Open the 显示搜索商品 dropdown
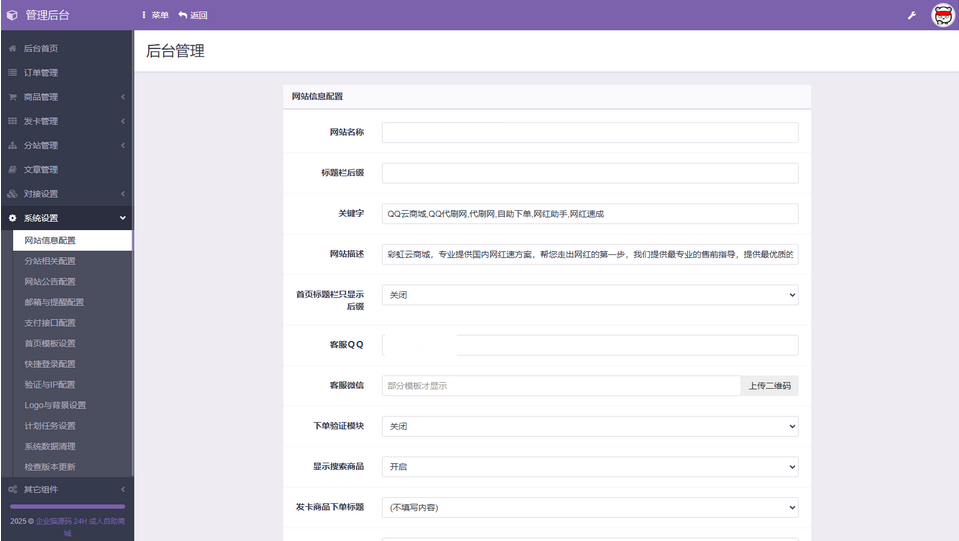 click(x=590, y=467)
